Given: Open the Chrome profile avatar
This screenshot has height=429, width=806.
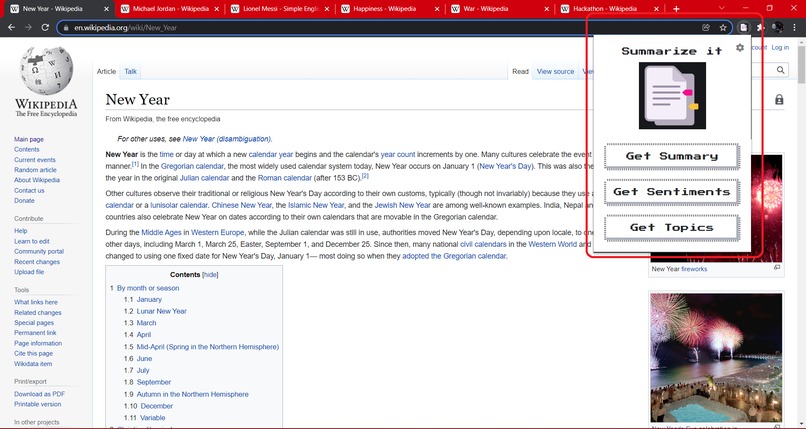Looking at the screenshot, I should [778, 27].
